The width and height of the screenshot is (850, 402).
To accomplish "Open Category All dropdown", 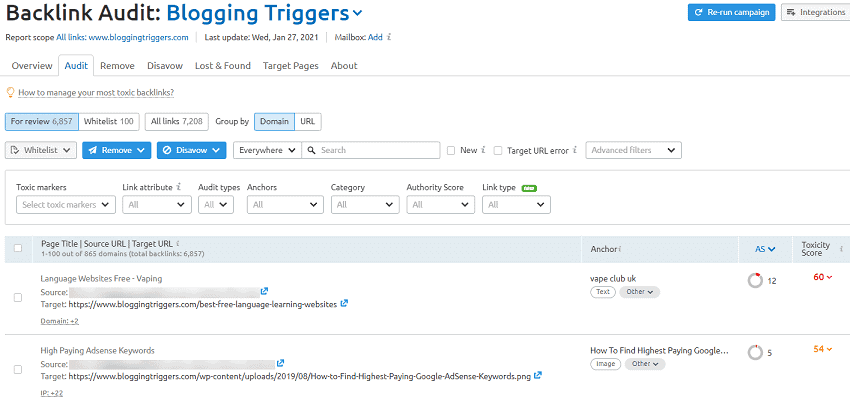I will pos(365,205).
